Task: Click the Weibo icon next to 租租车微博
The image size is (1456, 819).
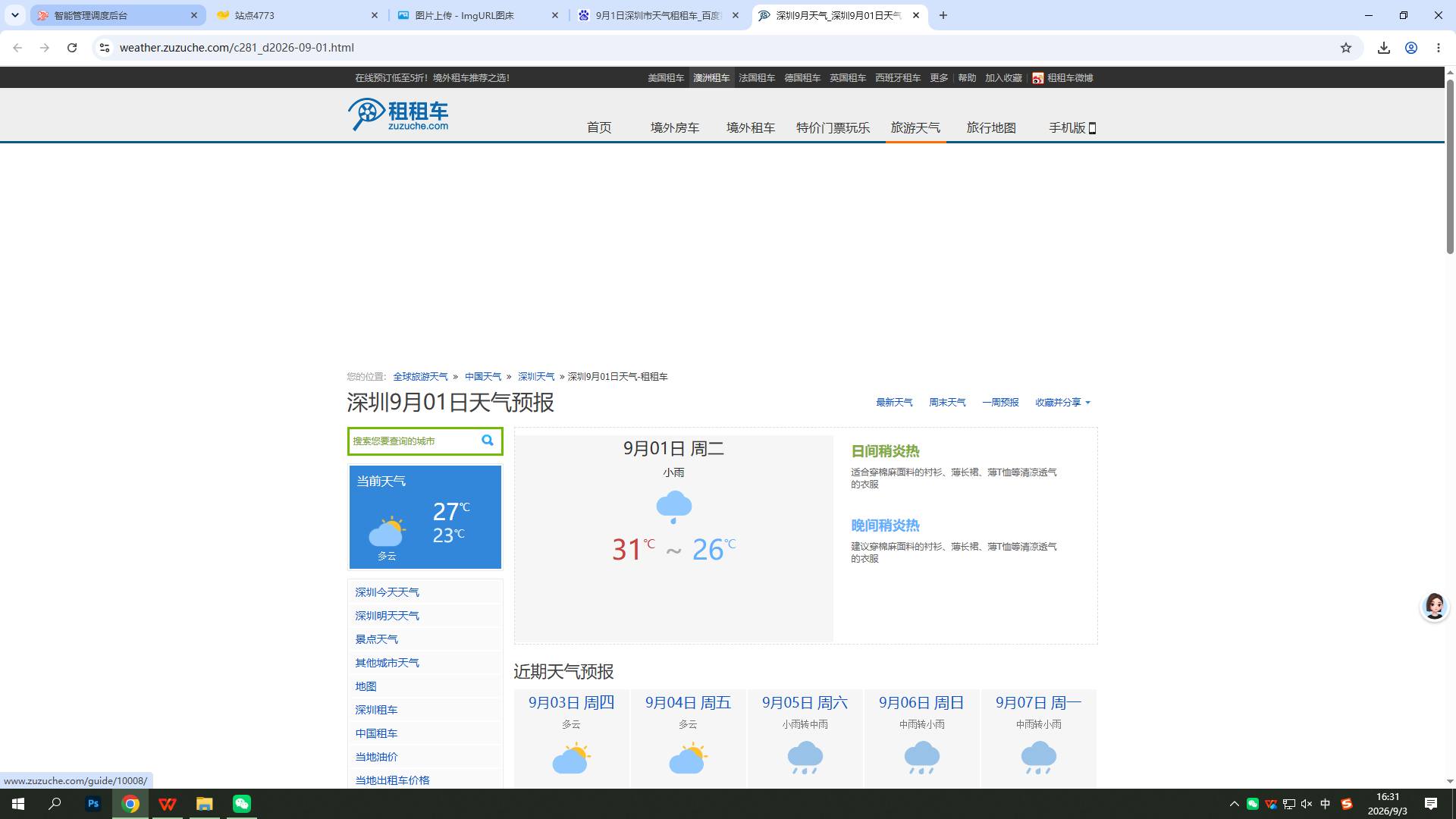Action: [1038, 78]
